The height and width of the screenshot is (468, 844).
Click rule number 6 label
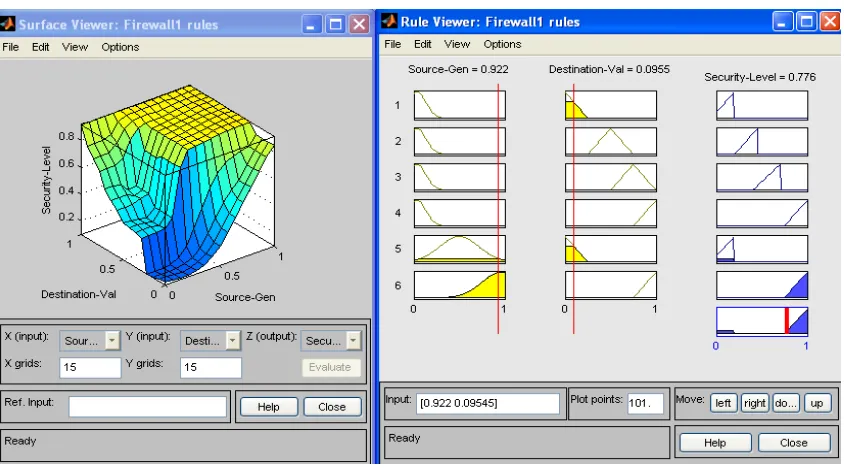pos(398,285)
